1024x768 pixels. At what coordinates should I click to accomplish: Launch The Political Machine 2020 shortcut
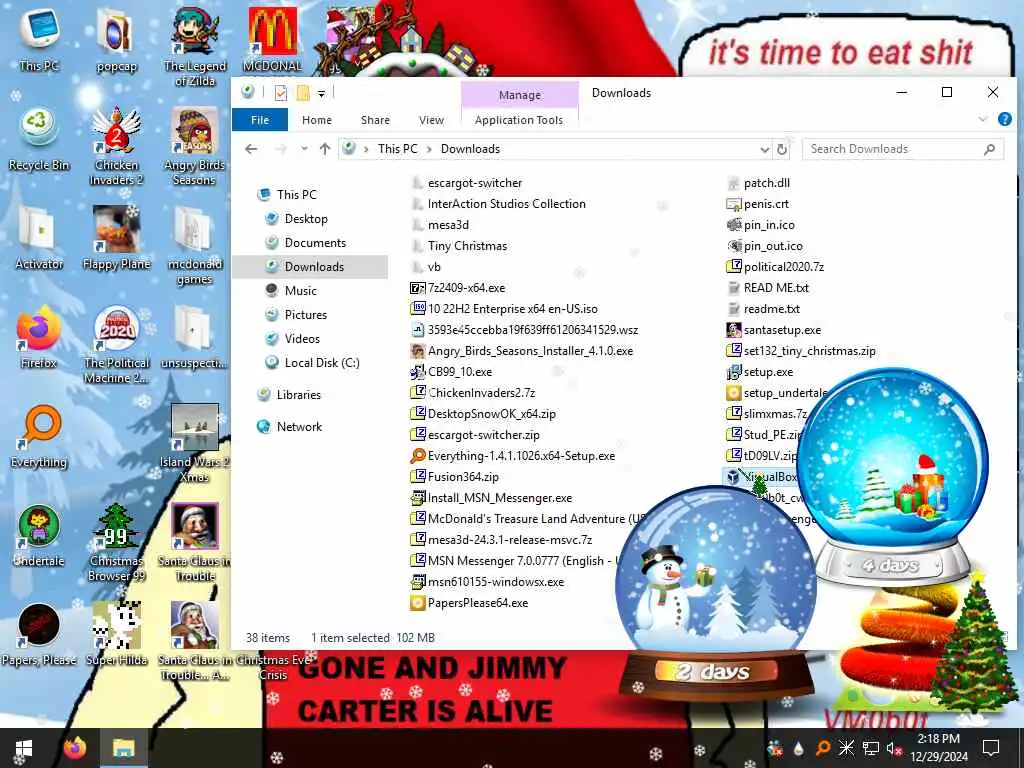point(116,345)
